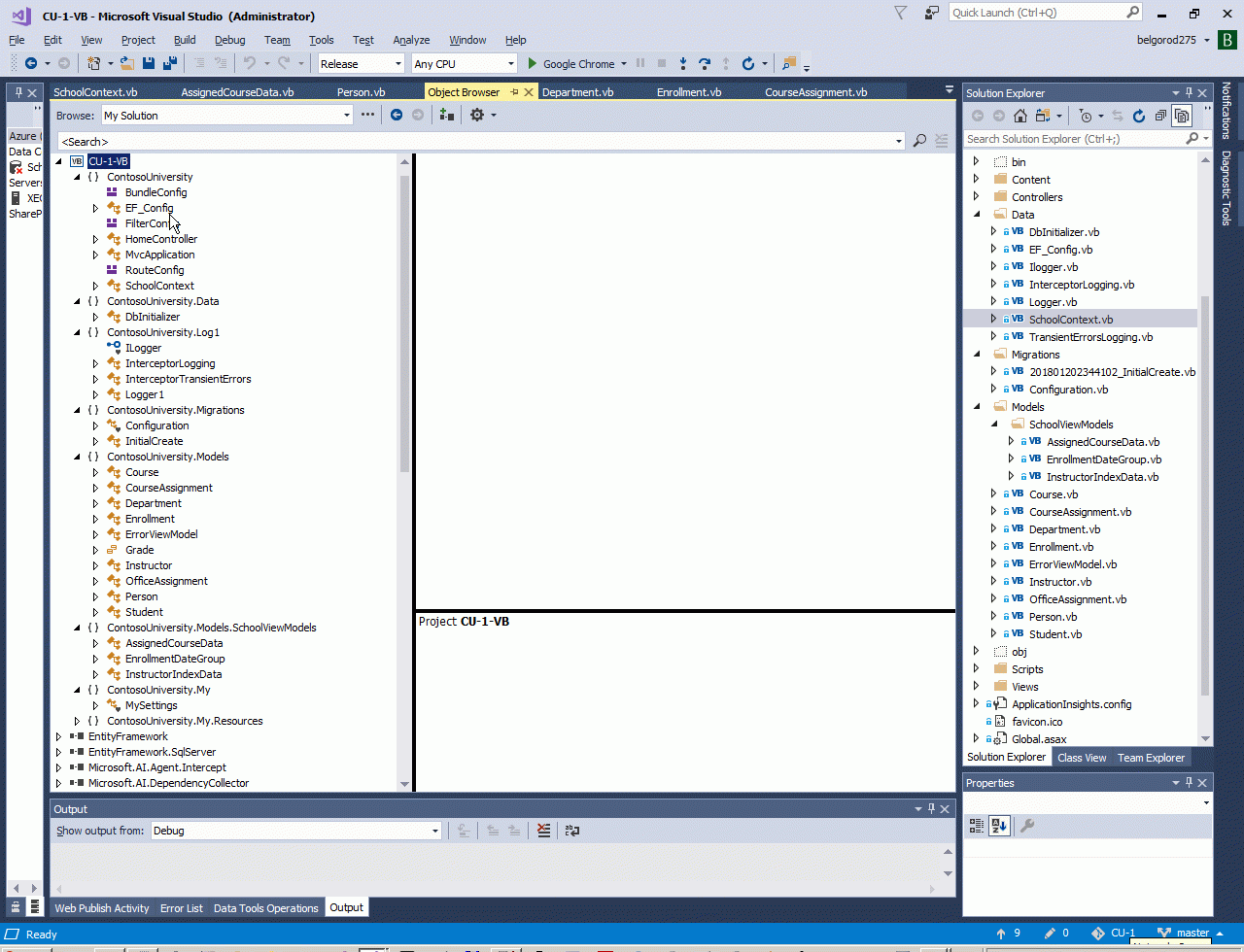Toggle the pin on the Object Browser tab
This screenshot has width=1244, height=952.
pos(514,92)
